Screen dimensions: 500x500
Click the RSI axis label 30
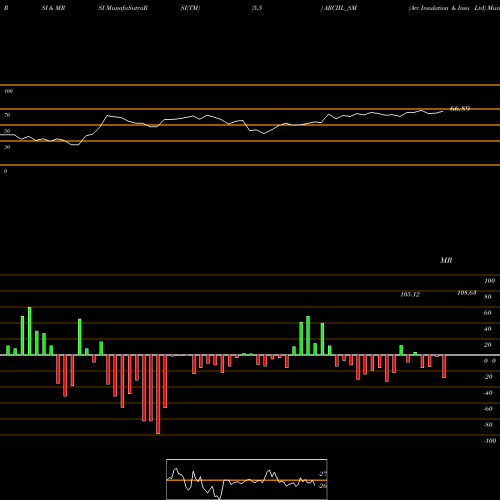tap(7, 147)
